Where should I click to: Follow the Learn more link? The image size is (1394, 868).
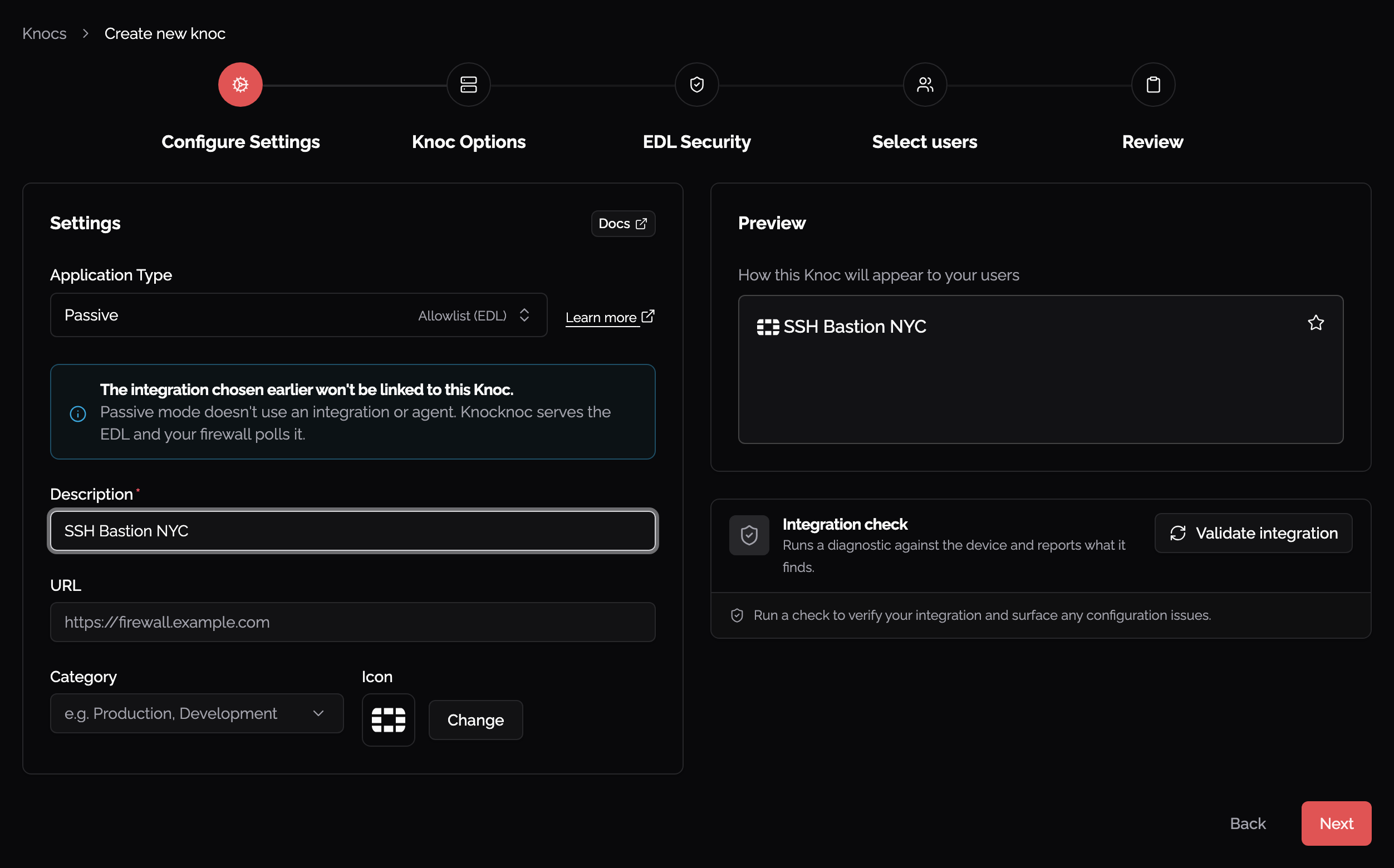(610, 317)
